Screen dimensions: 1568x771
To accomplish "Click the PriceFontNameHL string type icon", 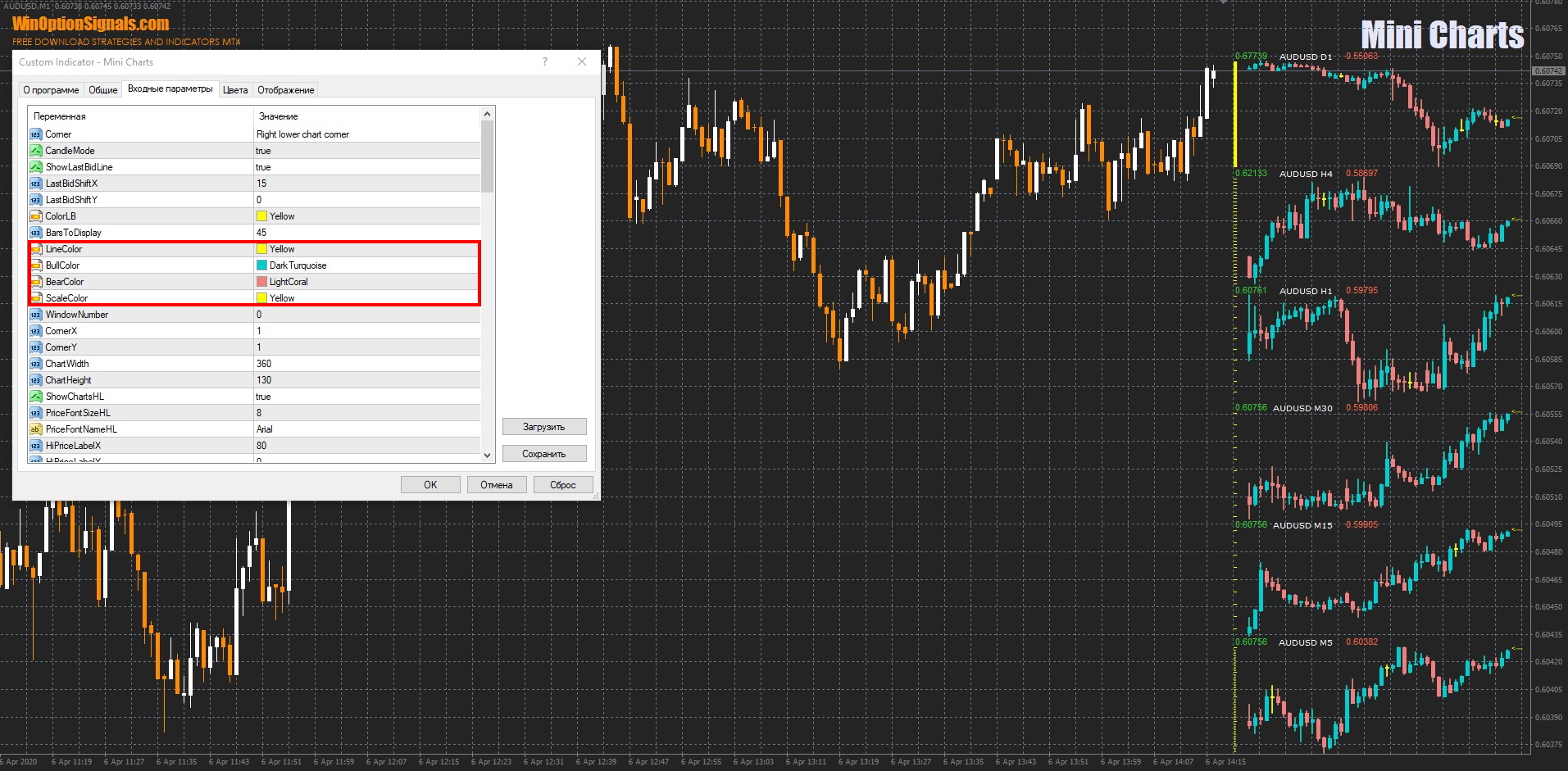I will (x=35, y=429).
